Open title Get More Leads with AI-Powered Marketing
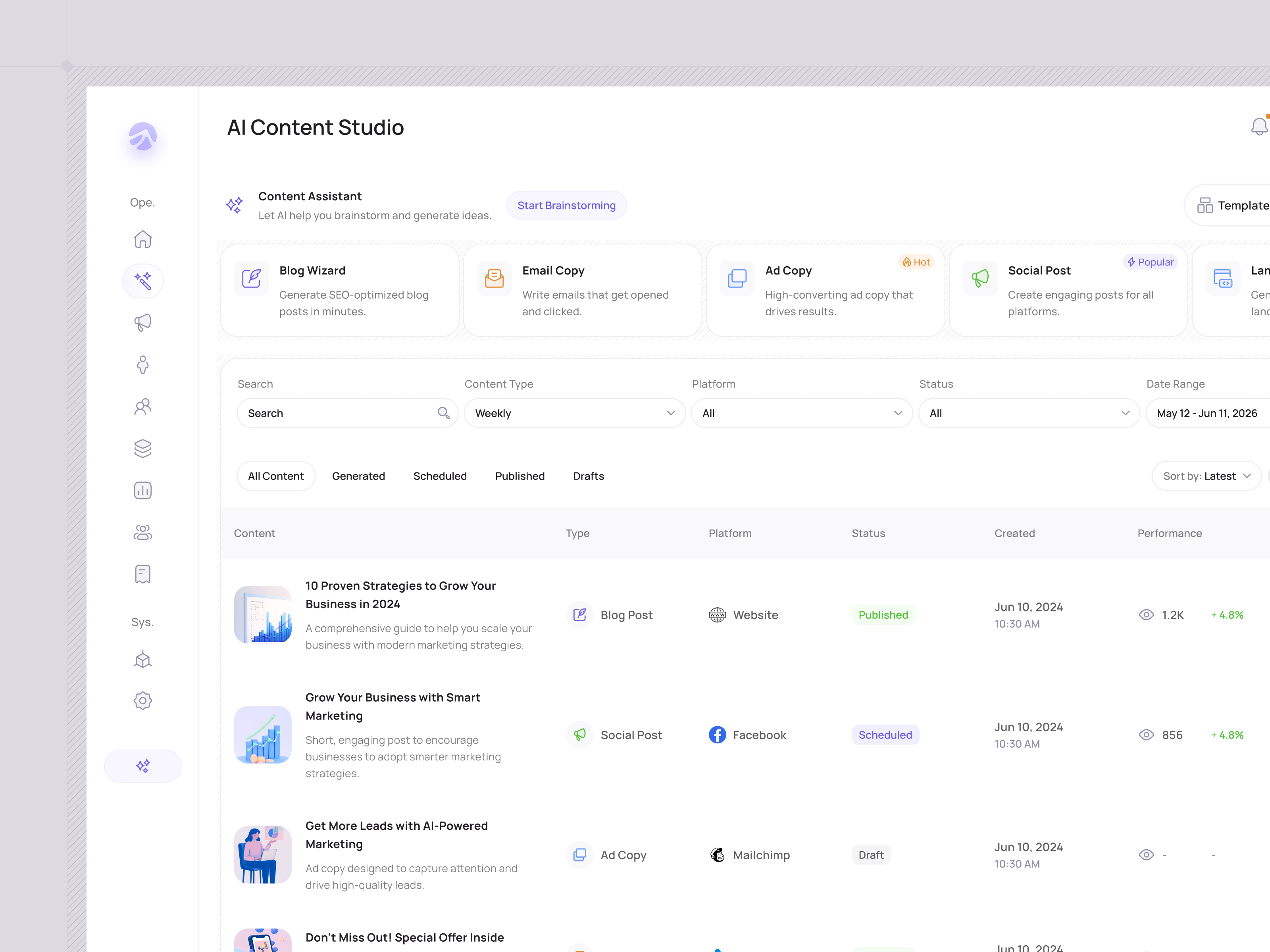 pos(396,835)
